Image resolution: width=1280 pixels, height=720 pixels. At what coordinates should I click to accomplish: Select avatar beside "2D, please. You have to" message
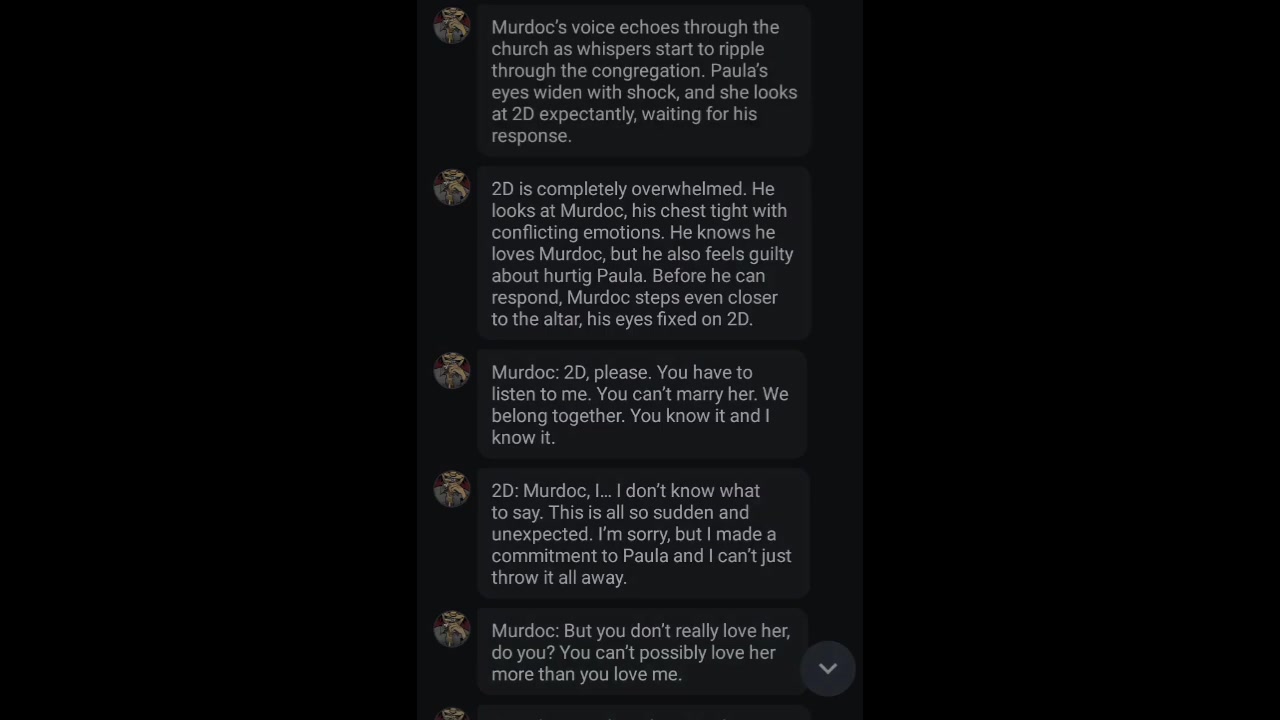click(x=452, y=371)
